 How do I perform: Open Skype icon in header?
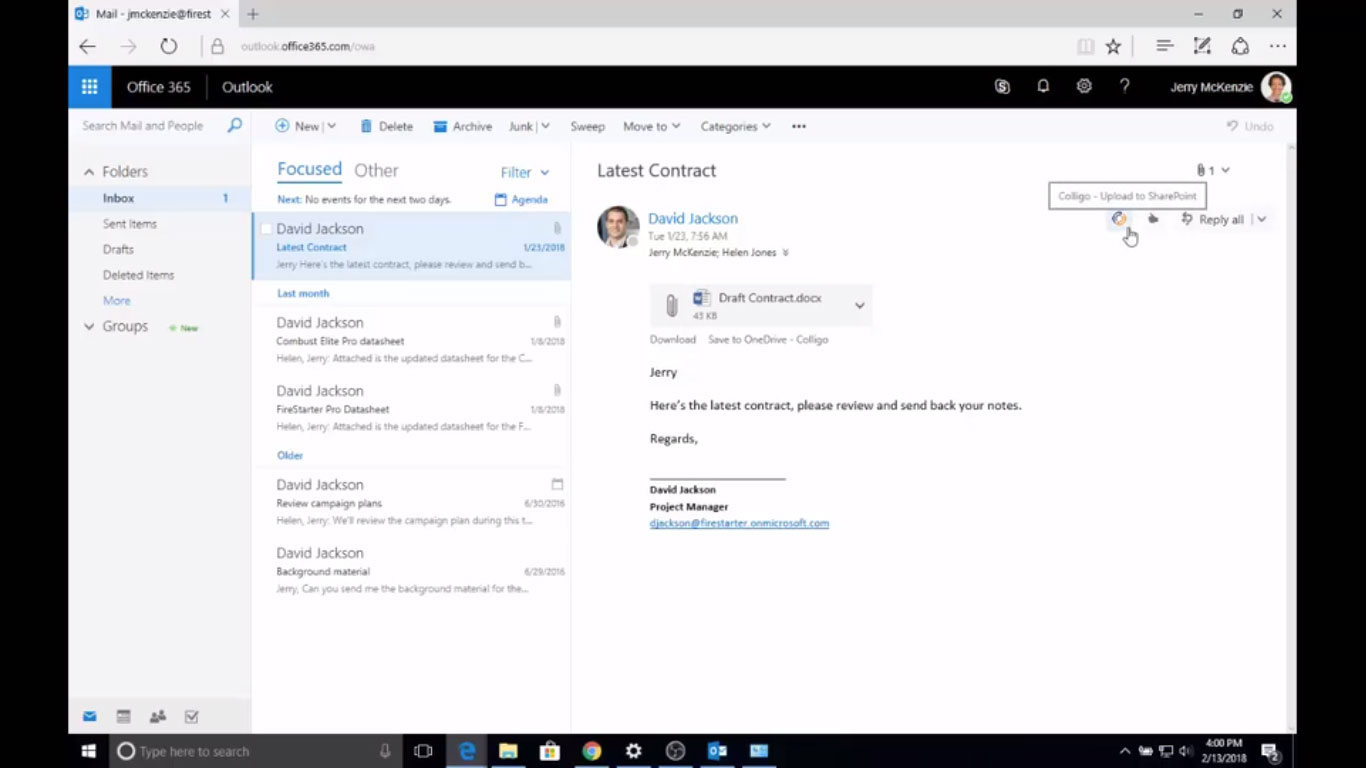tap(1002, 87)
